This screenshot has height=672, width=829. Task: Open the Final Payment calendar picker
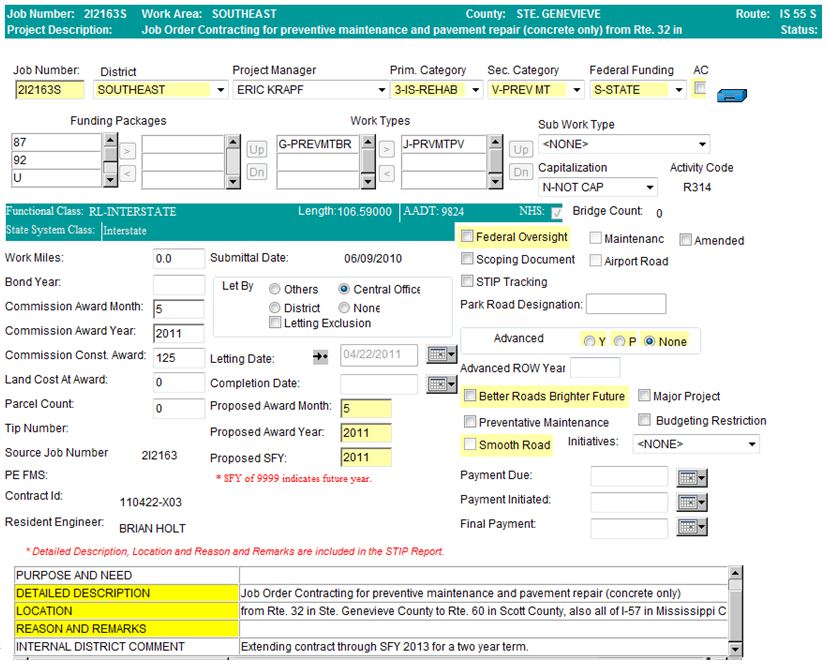(692, 527)
